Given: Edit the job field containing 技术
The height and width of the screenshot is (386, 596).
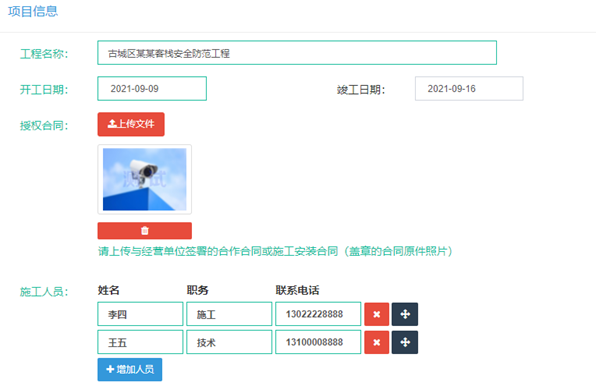Looking at the screenshot, I should (x=229, y=342).
